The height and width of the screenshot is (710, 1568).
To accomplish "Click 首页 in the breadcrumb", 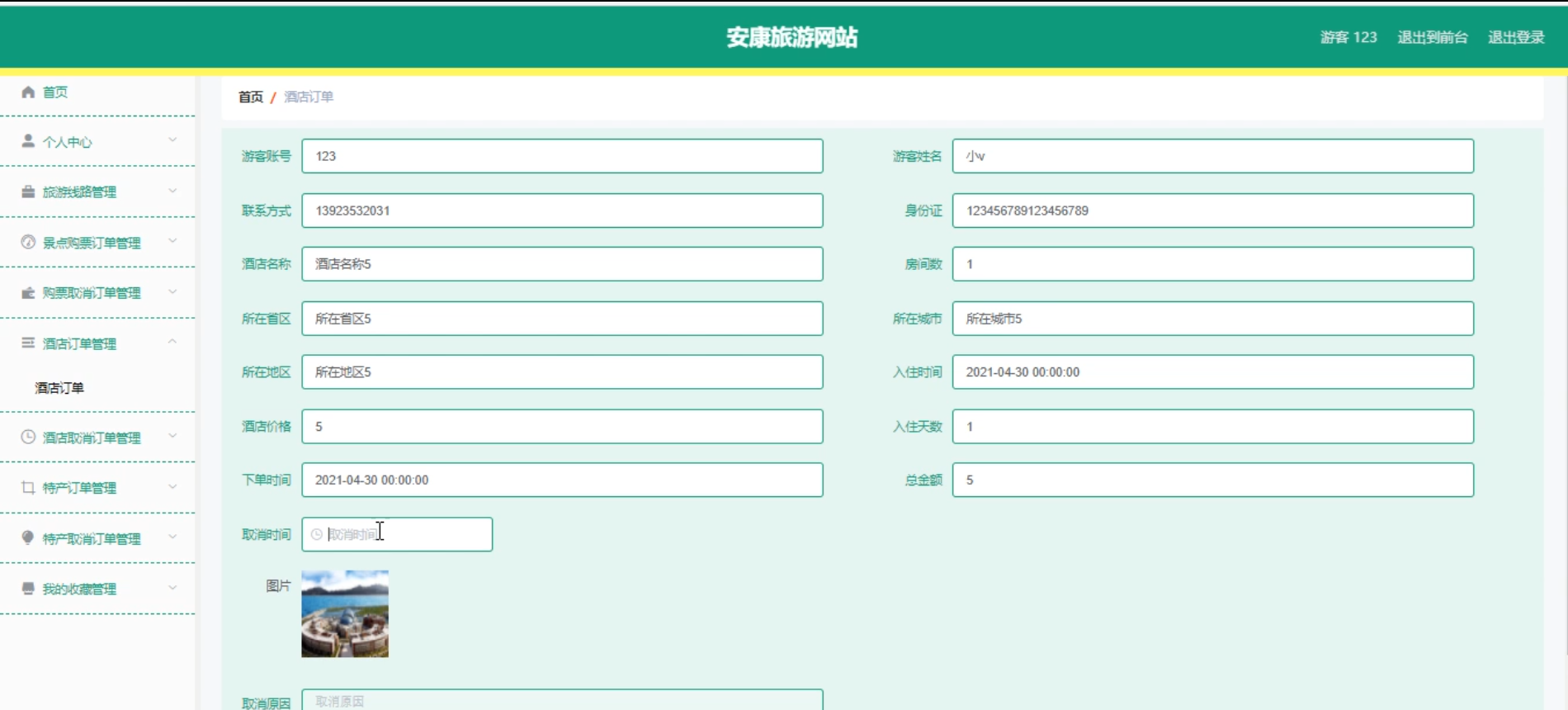I will pyautogui.click(x=251, y=97).
